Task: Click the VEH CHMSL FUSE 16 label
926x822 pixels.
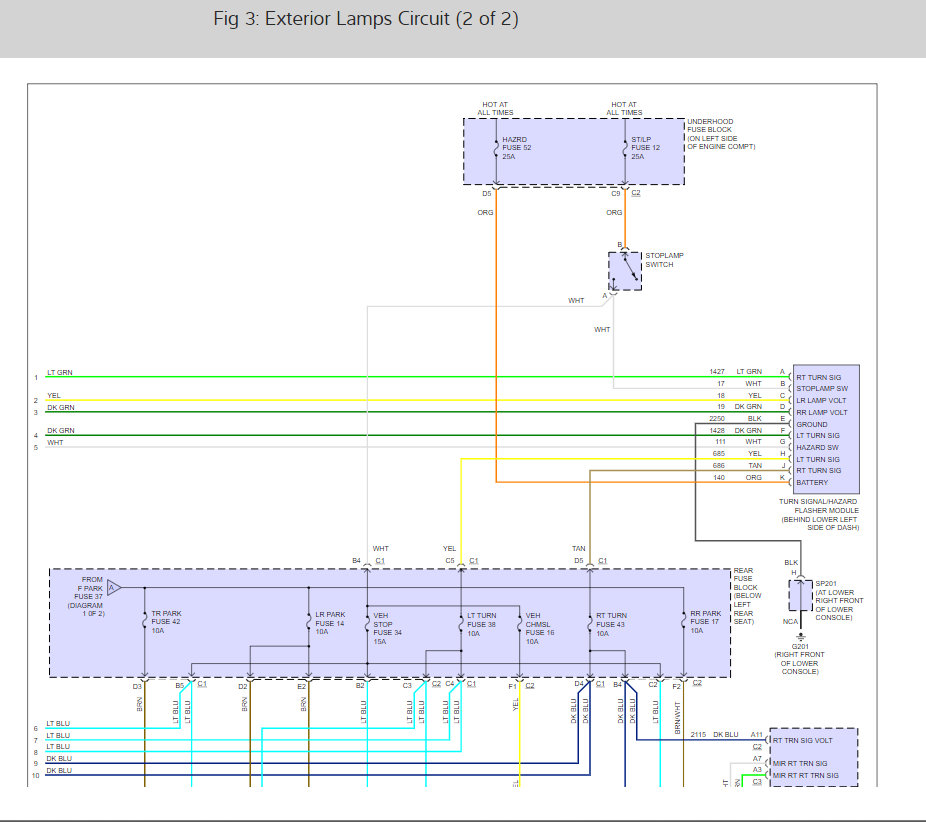Action: [539, 628]
